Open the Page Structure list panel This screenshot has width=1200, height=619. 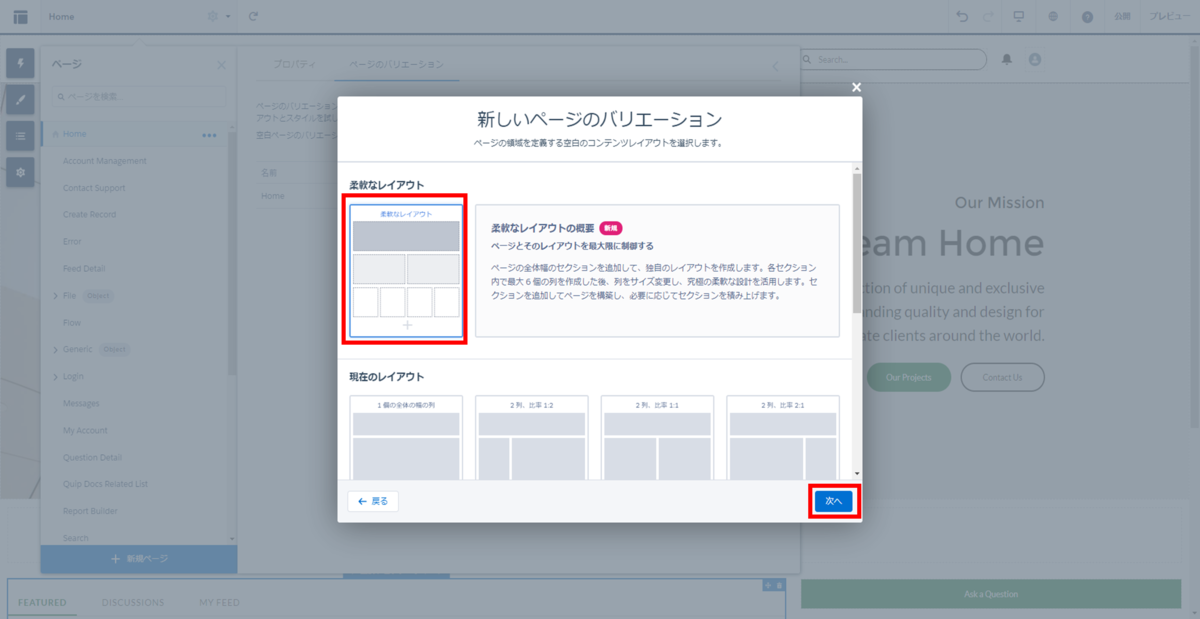(21, 135)
